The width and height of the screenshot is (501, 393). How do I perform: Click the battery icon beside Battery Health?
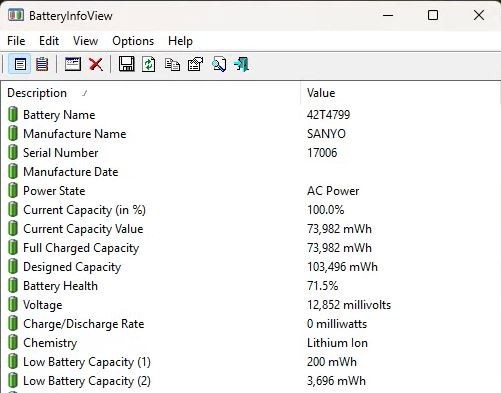coord(13,285)
